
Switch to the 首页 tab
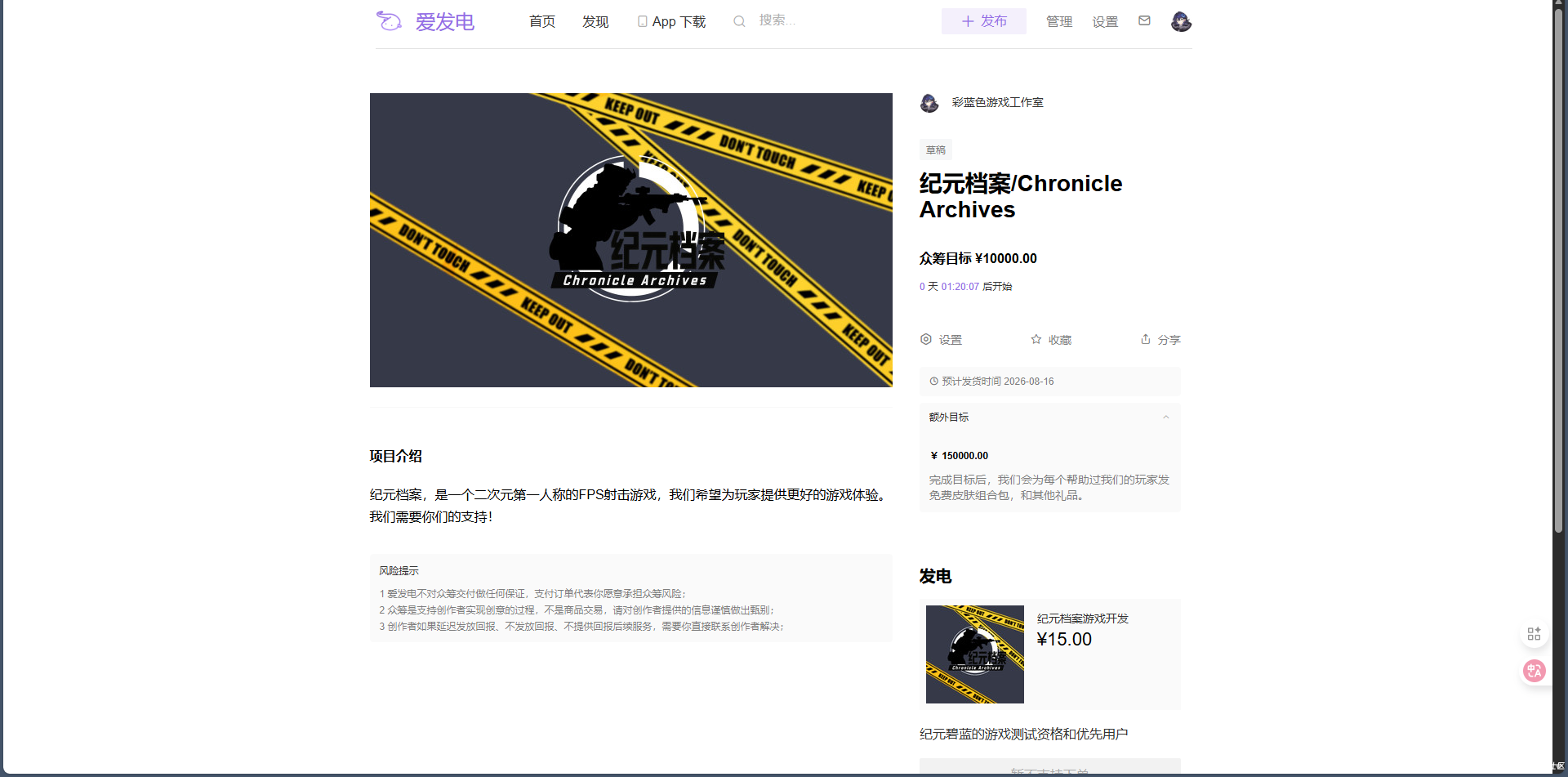coord(541,21)
